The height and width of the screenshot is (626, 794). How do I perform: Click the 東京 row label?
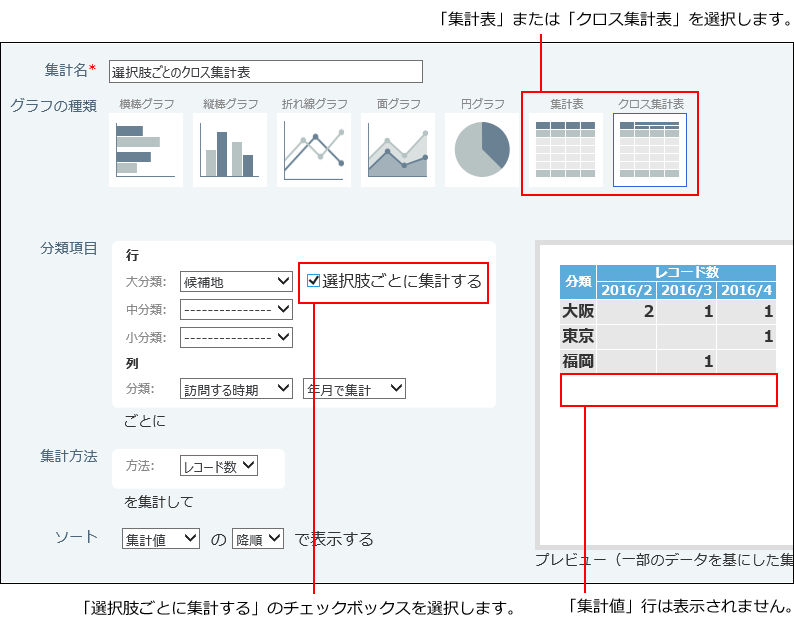578,336
